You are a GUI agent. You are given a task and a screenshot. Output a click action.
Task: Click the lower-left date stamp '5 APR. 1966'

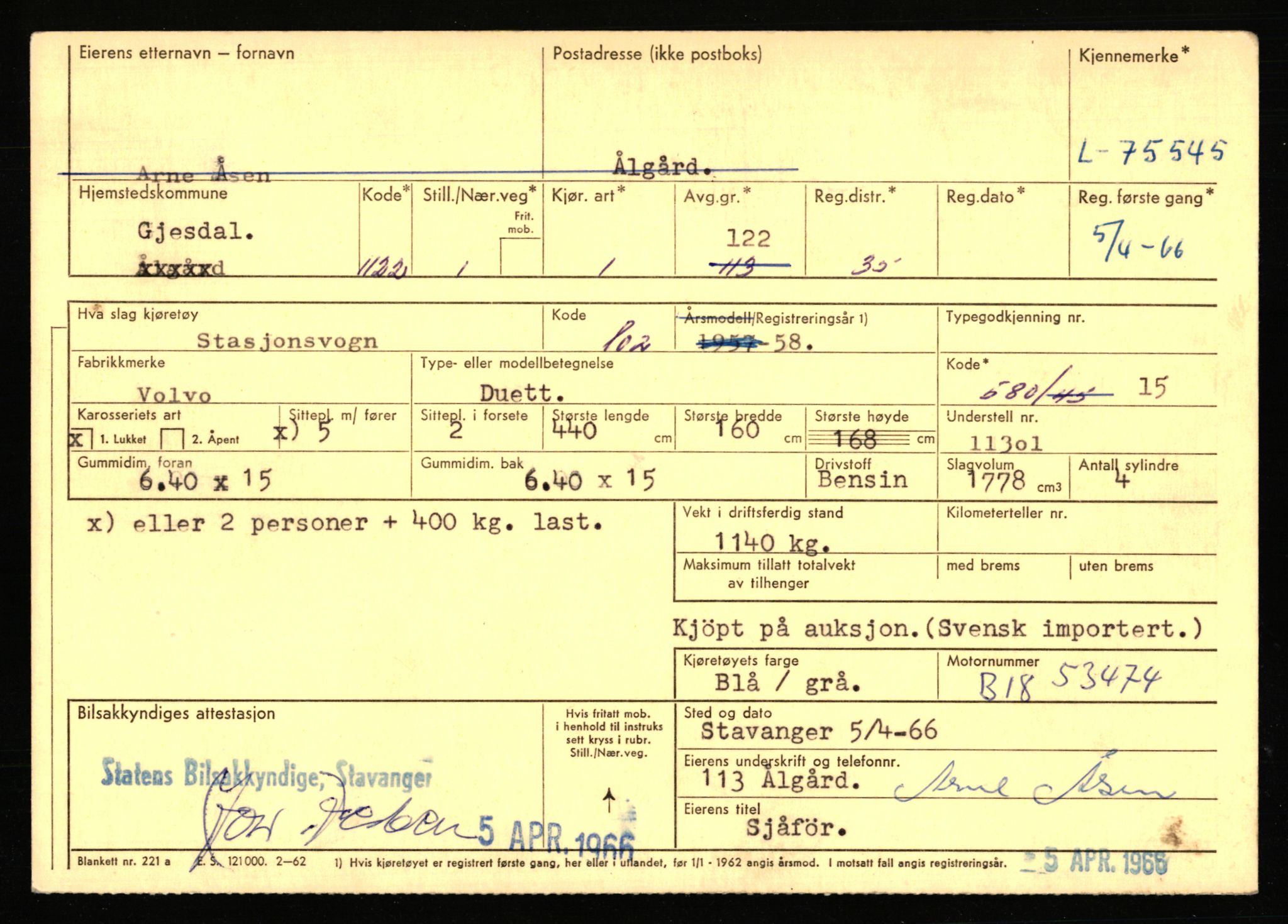[x=556, y=839]
